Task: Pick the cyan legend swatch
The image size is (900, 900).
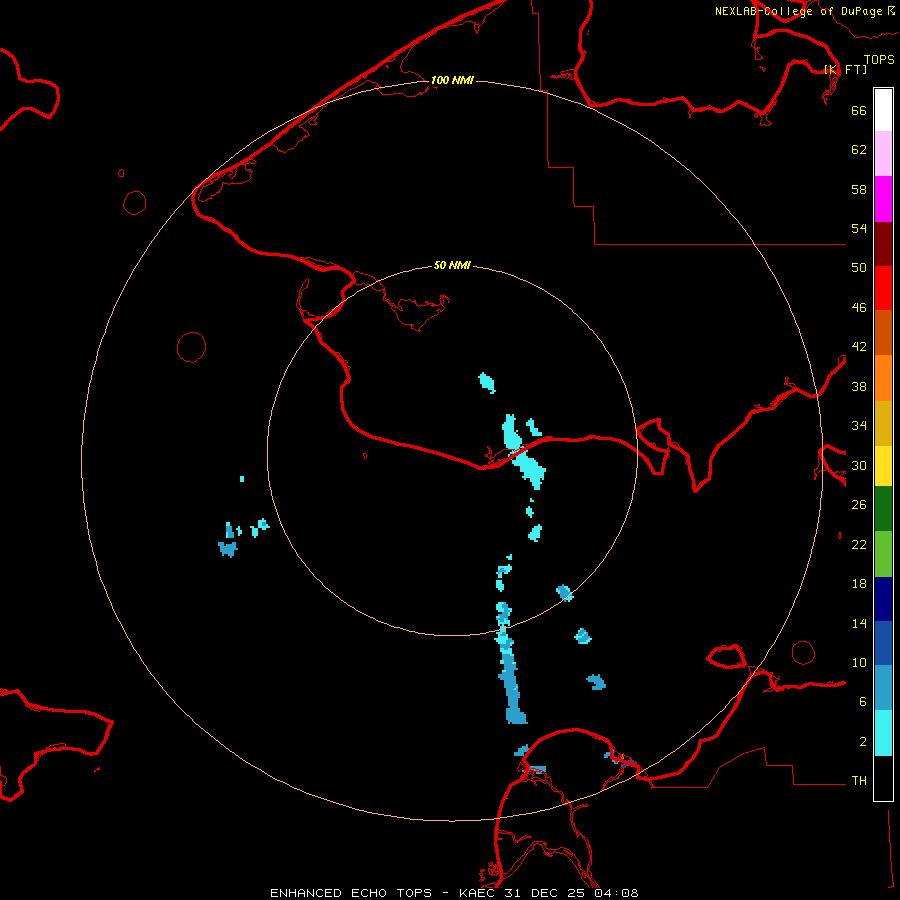Action: [883, 733]
